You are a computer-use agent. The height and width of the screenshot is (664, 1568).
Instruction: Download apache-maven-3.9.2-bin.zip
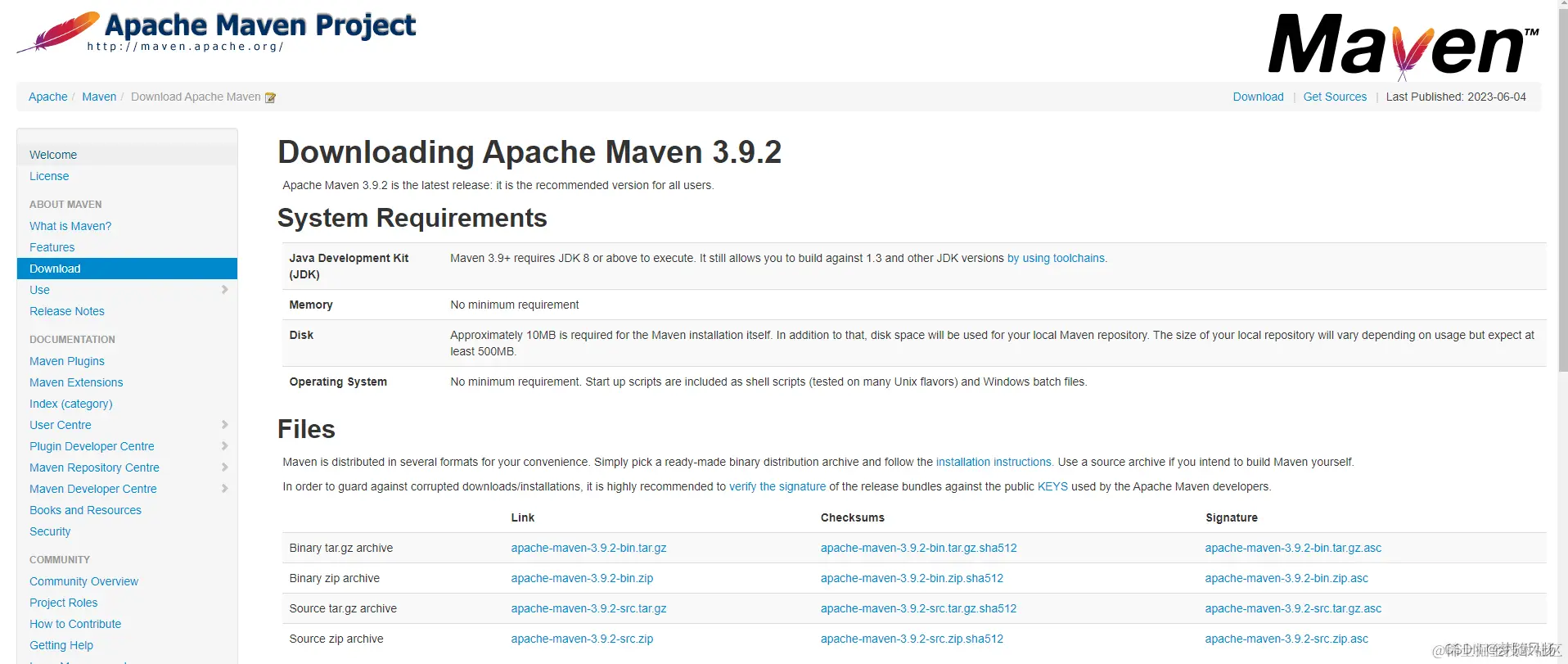point(582,578)
